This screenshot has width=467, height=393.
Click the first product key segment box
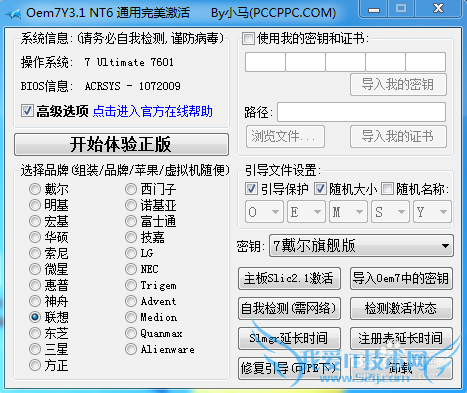click(x=265, y=62)
